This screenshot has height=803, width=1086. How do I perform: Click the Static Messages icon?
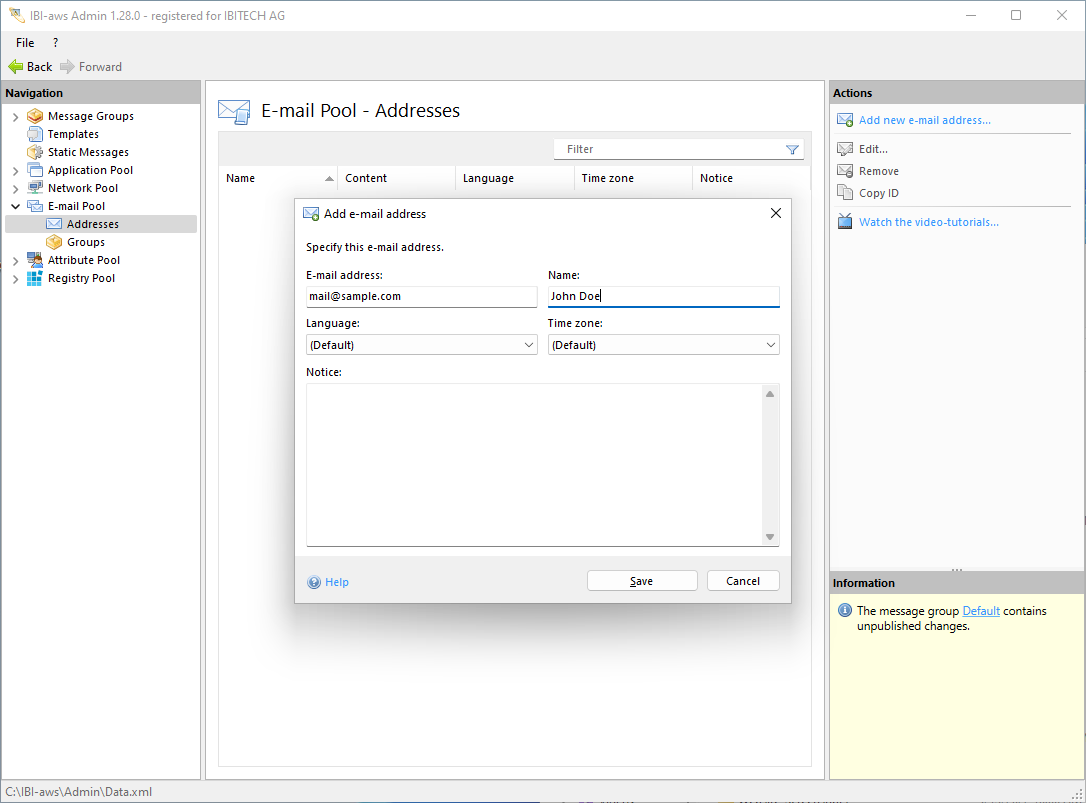point(35,152)
